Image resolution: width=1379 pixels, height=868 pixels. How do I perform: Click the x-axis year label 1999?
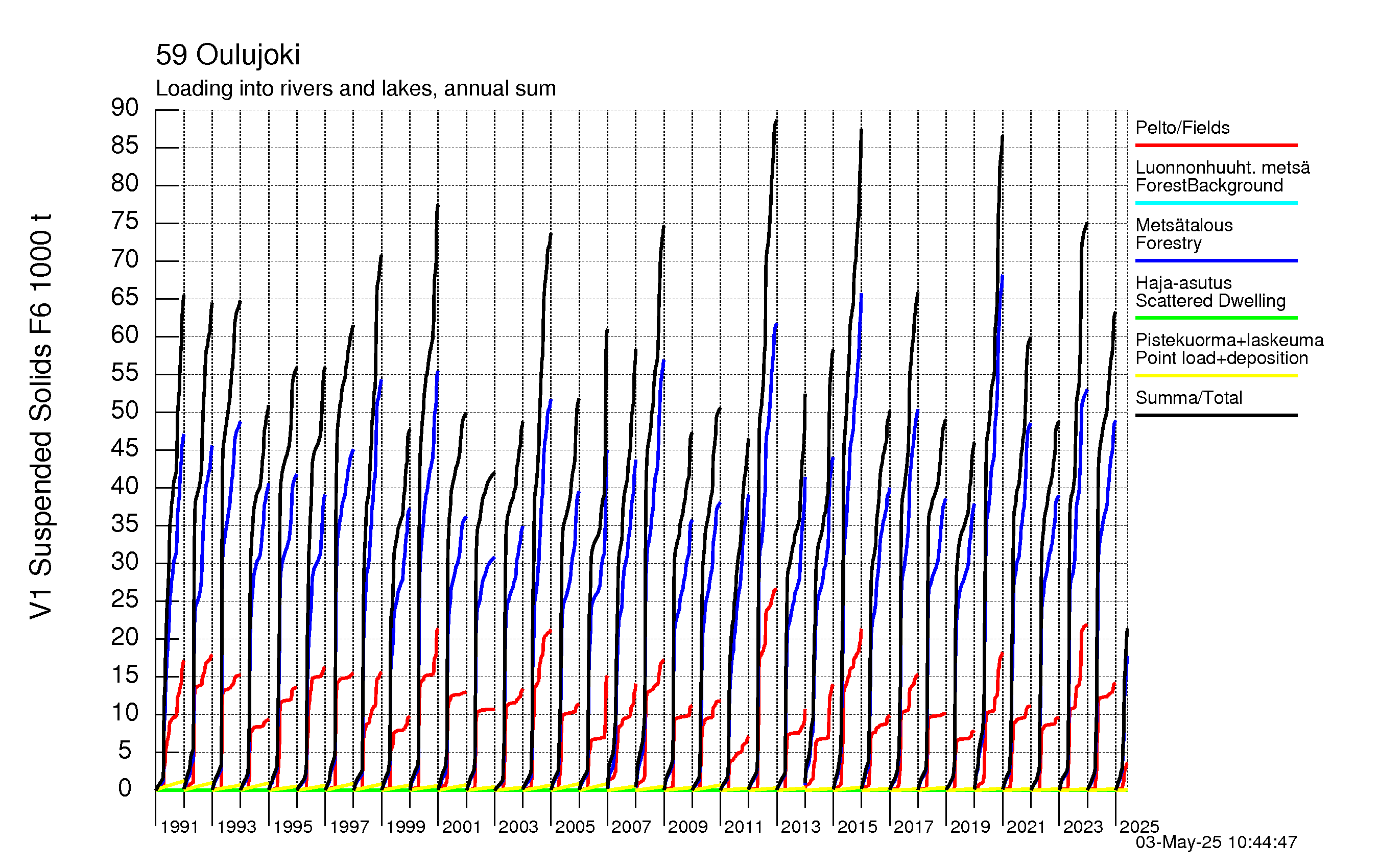pyautogui.click(x=406, y=827)
